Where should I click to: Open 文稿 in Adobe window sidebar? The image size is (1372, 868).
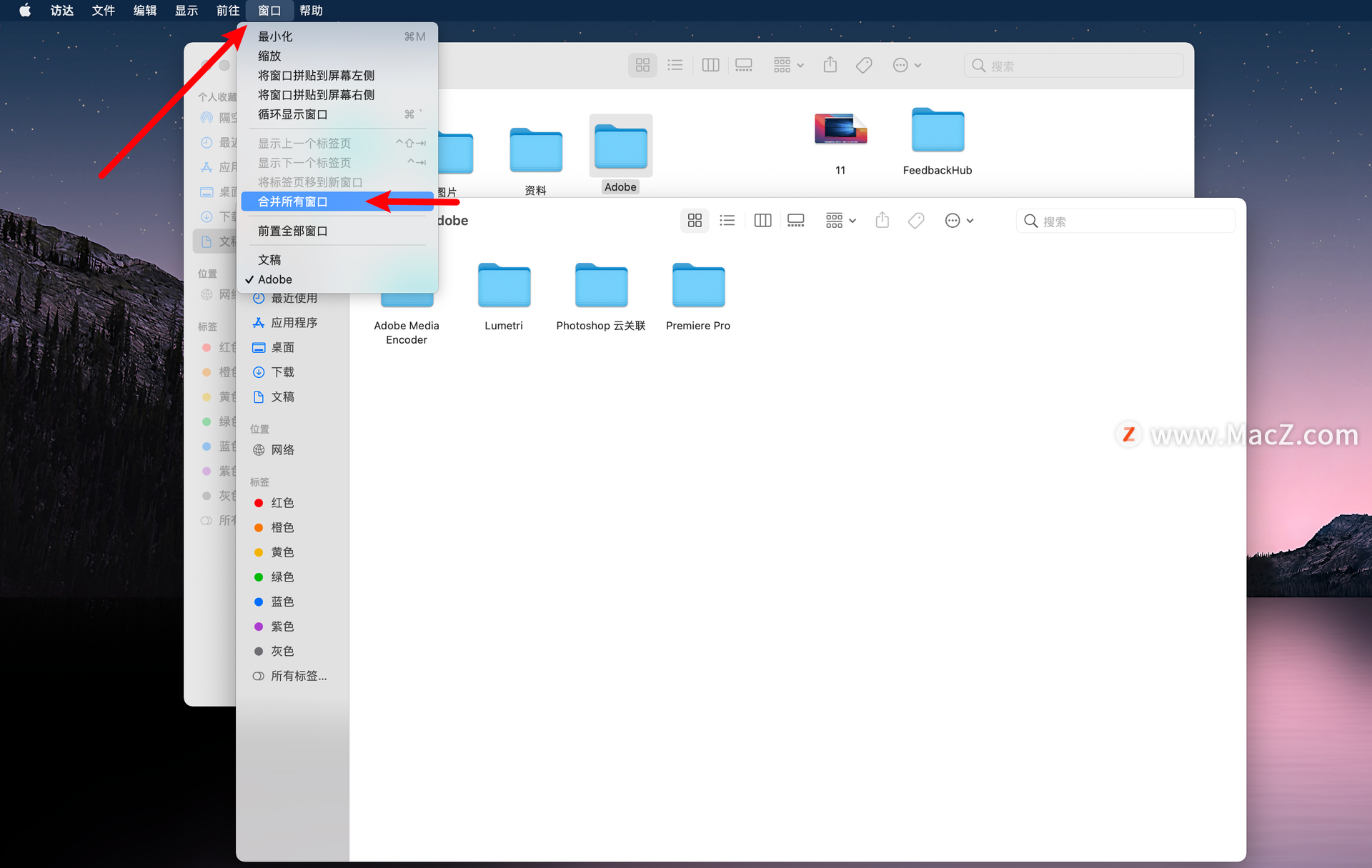click(293, 396)
